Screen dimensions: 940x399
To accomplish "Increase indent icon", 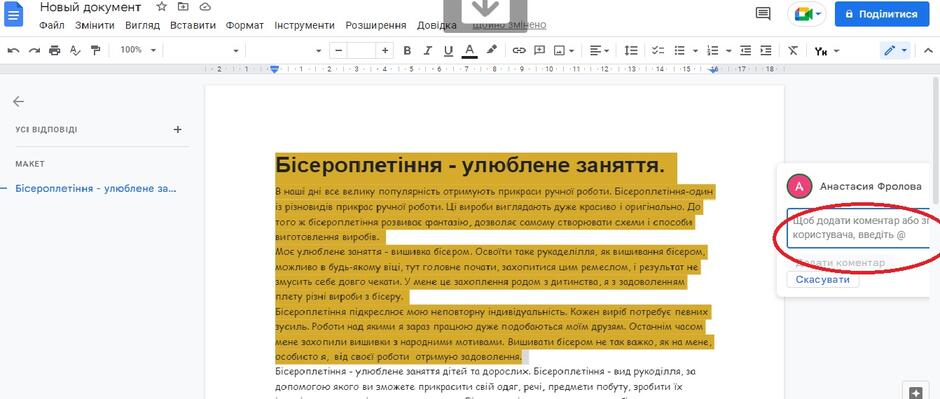I will pos(766,51).
